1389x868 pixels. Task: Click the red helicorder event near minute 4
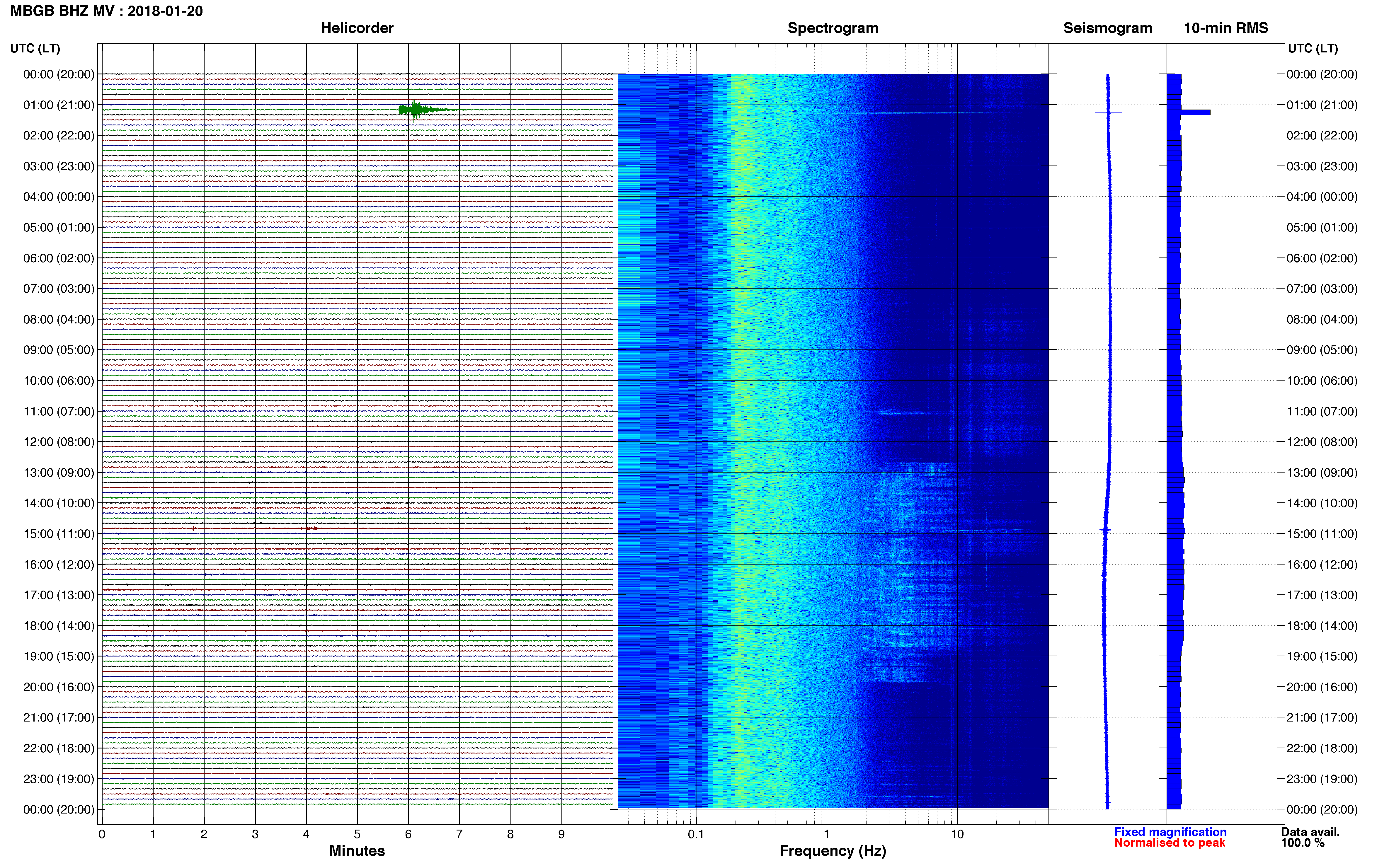[x=310, y=528]
